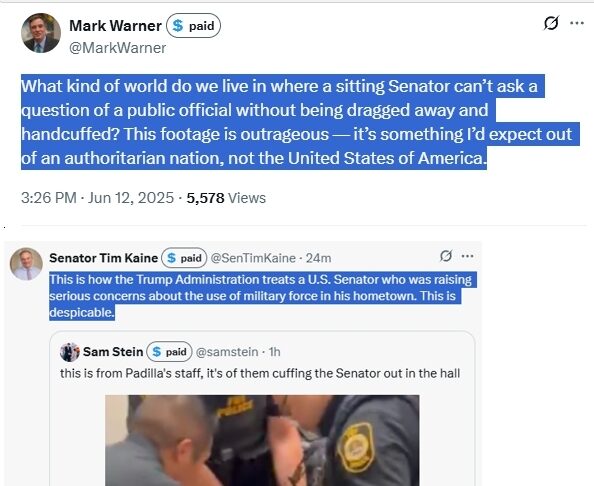594x486 pixels.
Task: Open the 3:26 PM Jun 12, 2025 timestamp
Action: tap(97, 198)
